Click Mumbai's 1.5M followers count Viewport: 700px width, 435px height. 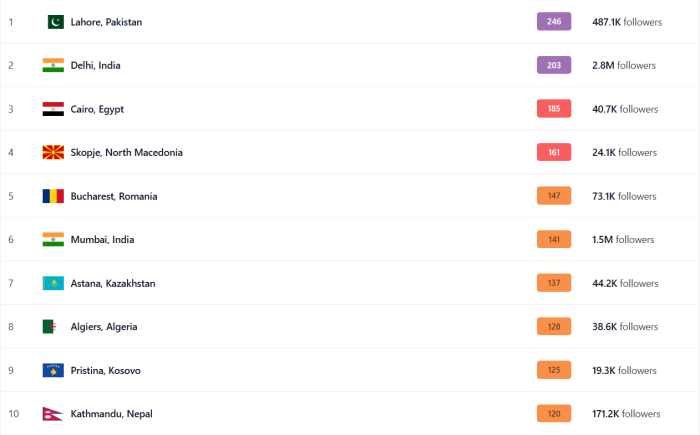click(x=623, y=239)
